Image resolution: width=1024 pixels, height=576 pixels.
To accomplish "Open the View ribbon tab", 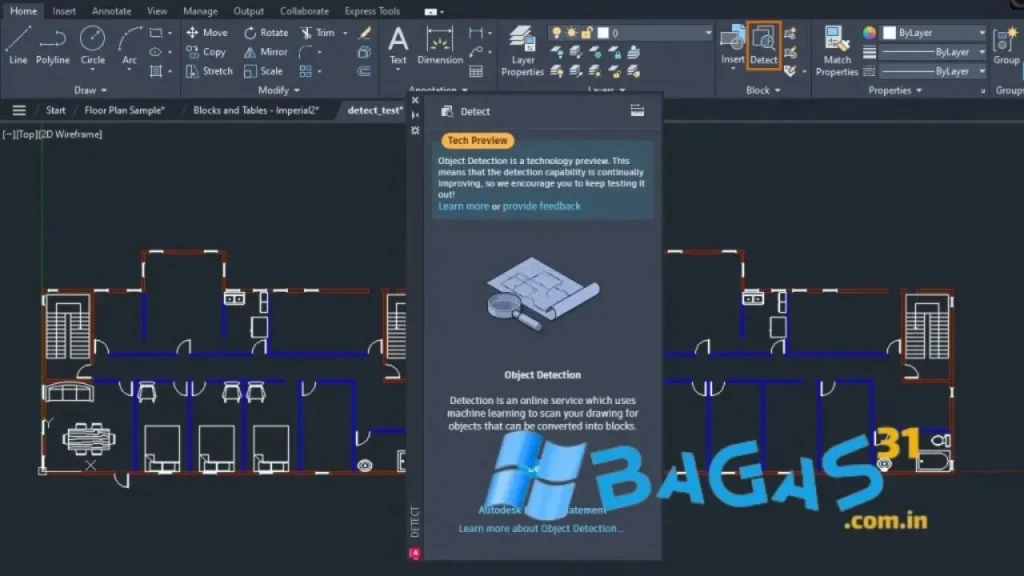I will [157, 11].
